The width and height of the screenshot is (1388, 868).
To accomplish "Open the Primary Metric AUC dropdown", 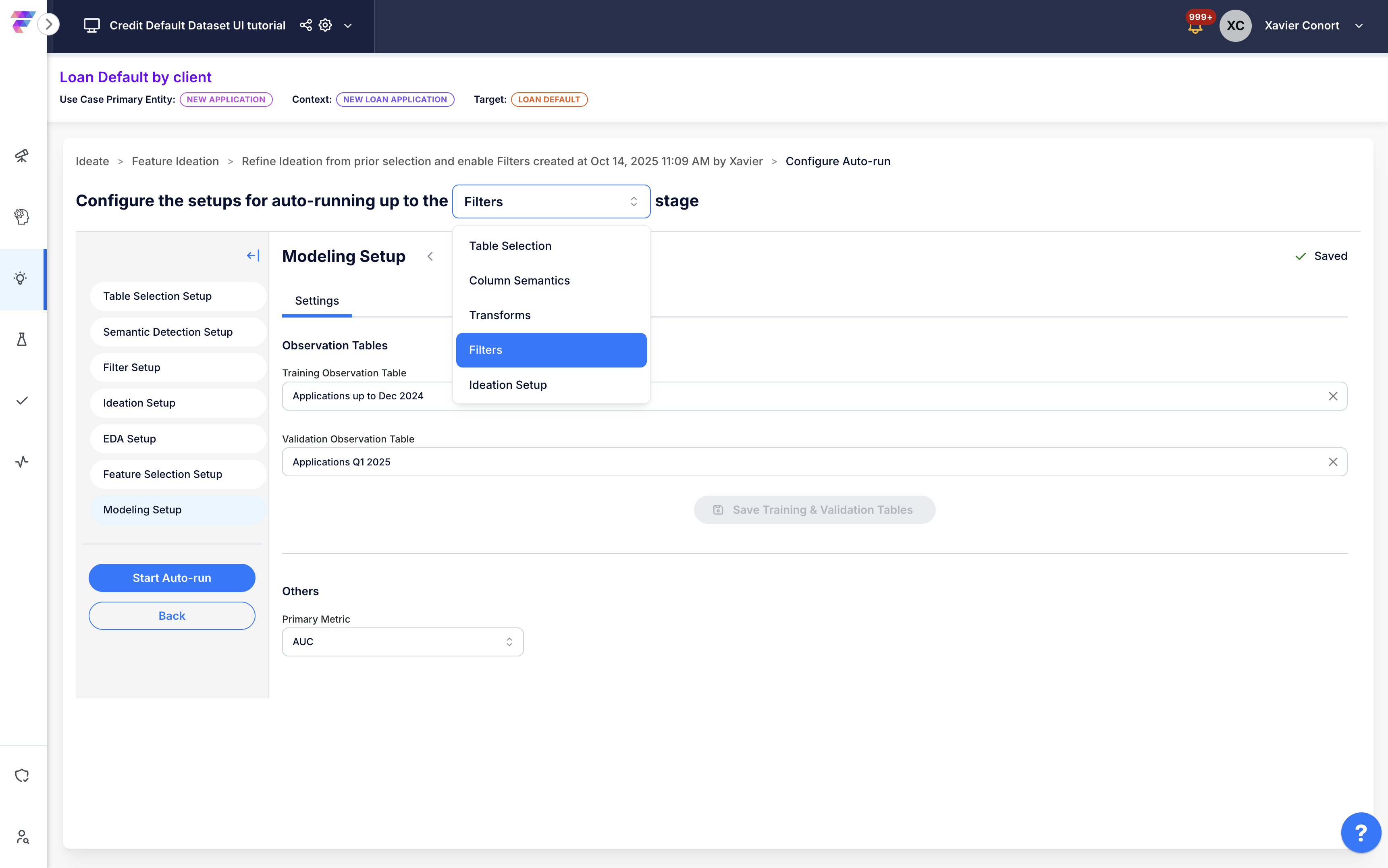I will [402, 641].
